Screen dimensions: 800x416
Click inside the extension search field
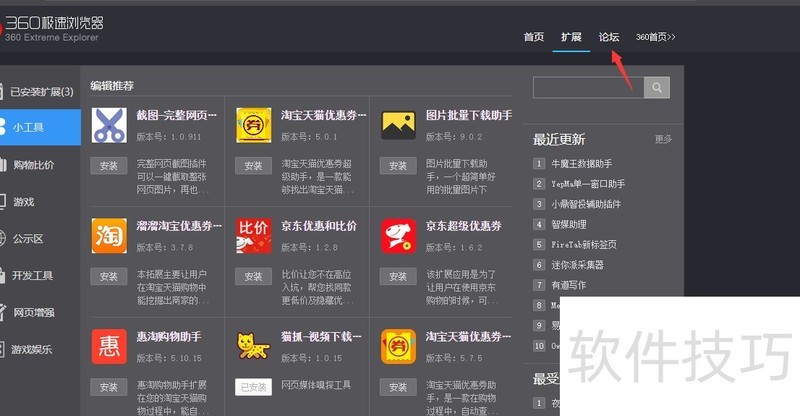(x=588, y=87)
